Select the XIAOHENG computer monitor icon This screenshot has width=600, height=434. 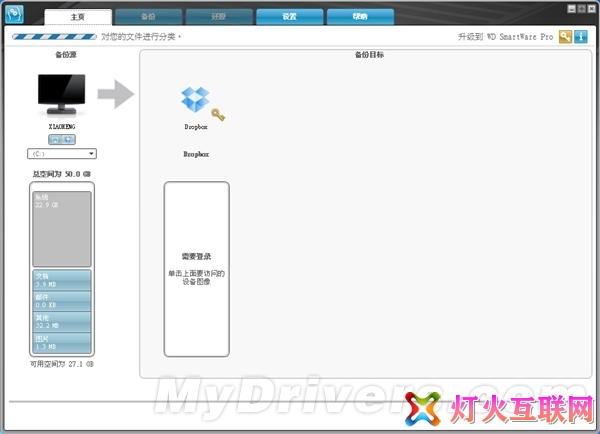tap(61, 97)
